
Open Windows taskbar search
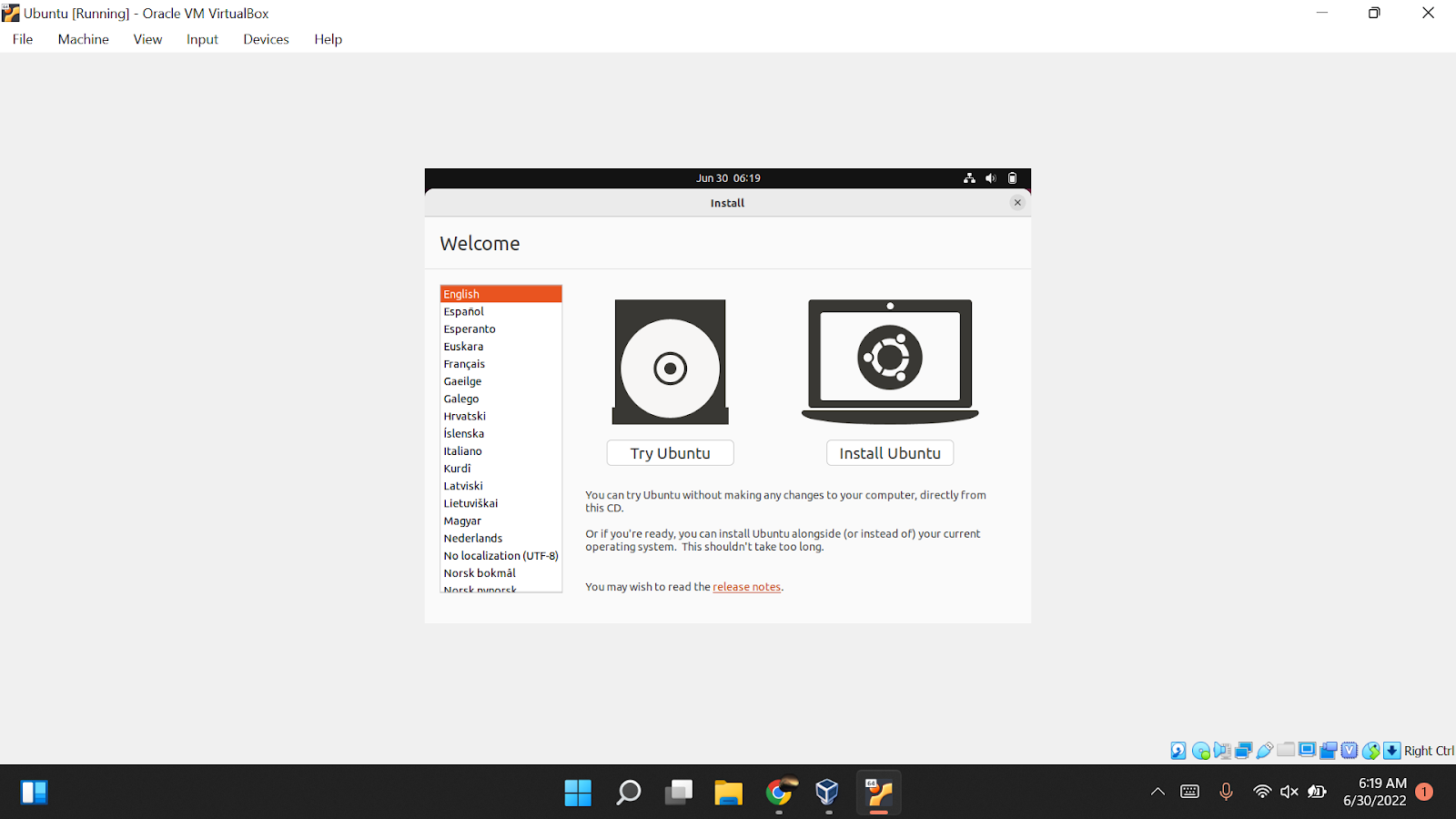628,793
